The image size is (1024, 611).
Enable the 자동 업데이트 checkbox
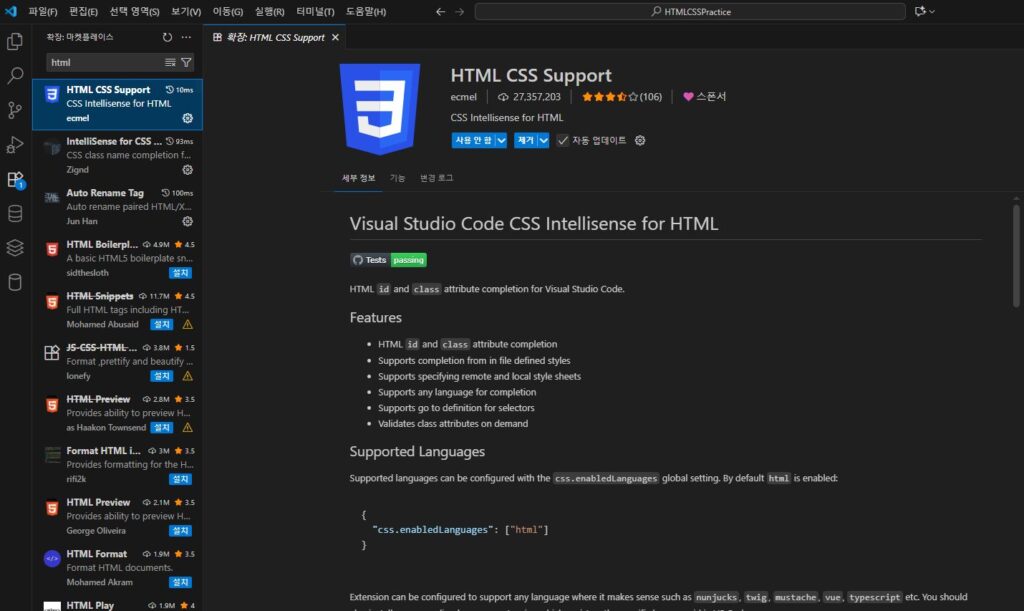pos(562,140)
